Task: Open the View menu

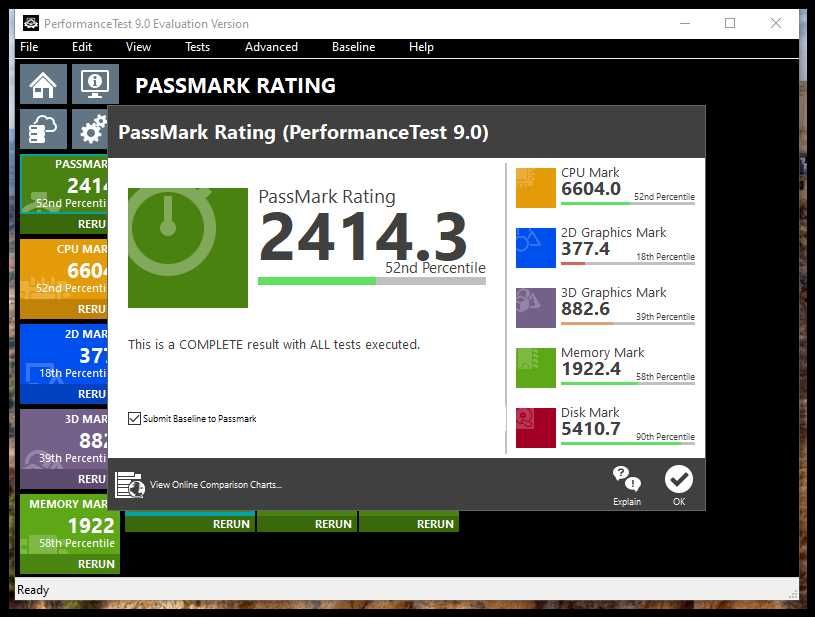Action: pyautogui.click(x=138, y=47)
